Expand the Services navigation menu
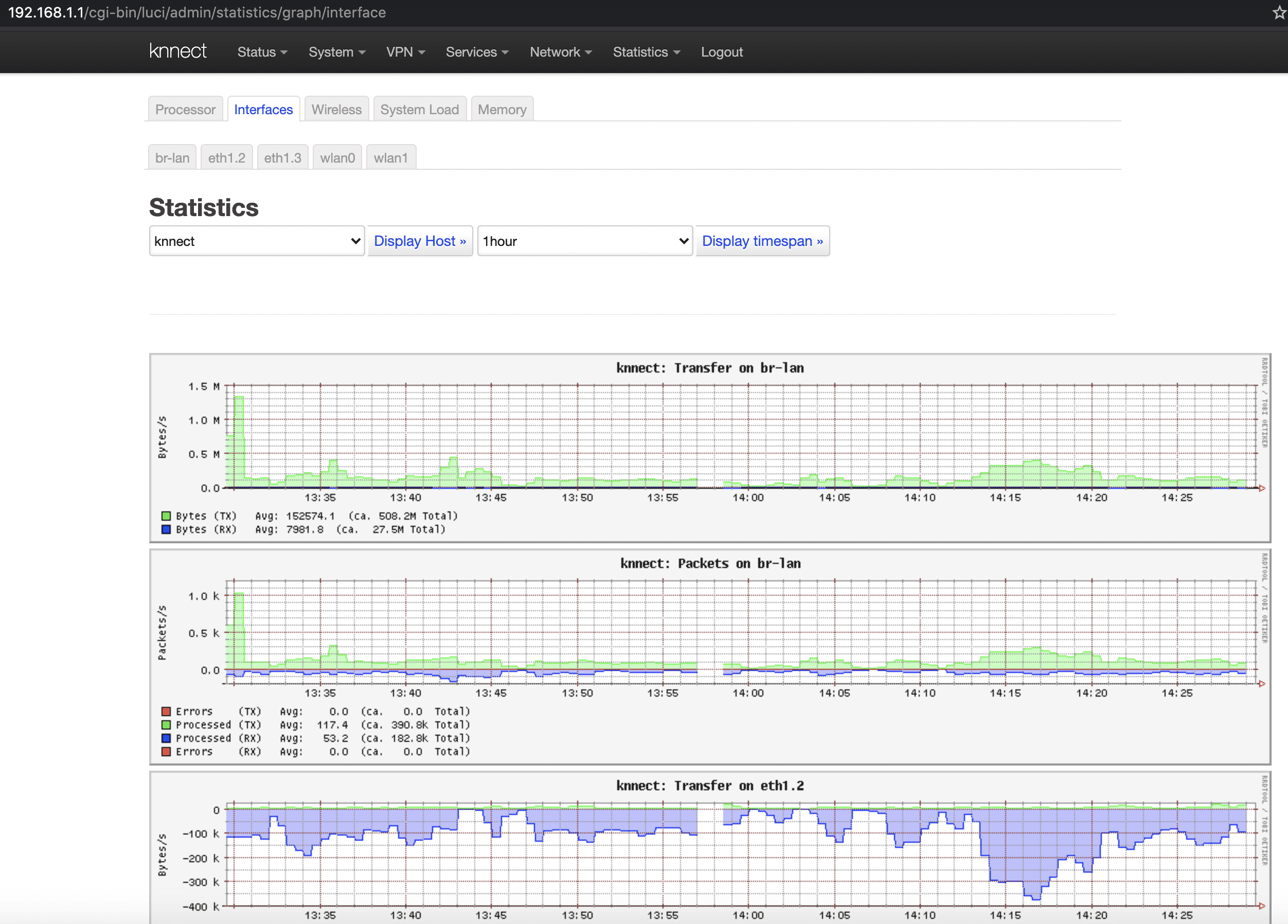This screenshot has height=924, width=1288. coord(476,51)
